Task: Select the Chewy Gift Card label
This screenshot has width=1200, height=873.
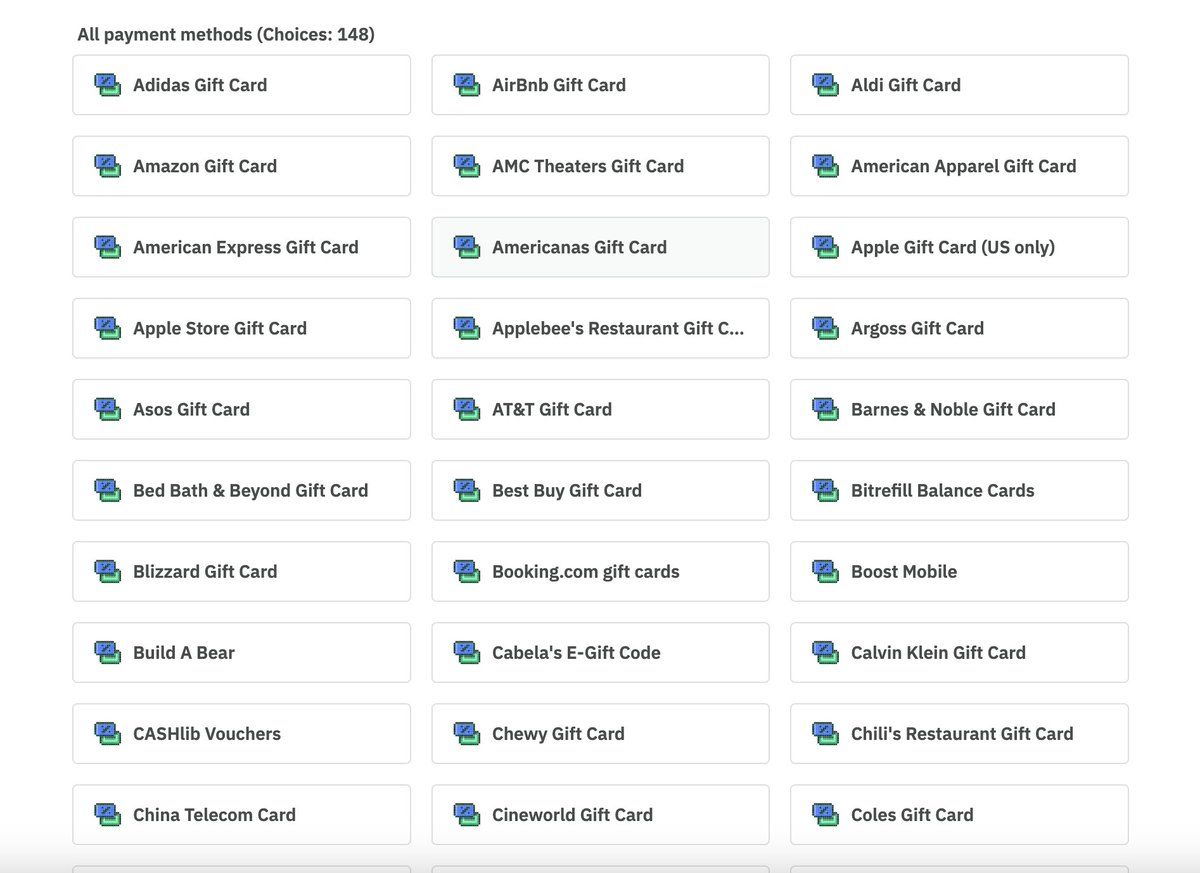Action: (558, 733)
